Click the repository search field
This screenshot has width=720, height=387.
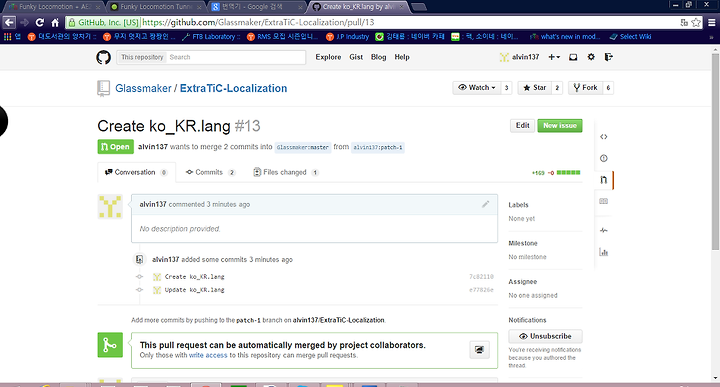[x=236, y=57]
